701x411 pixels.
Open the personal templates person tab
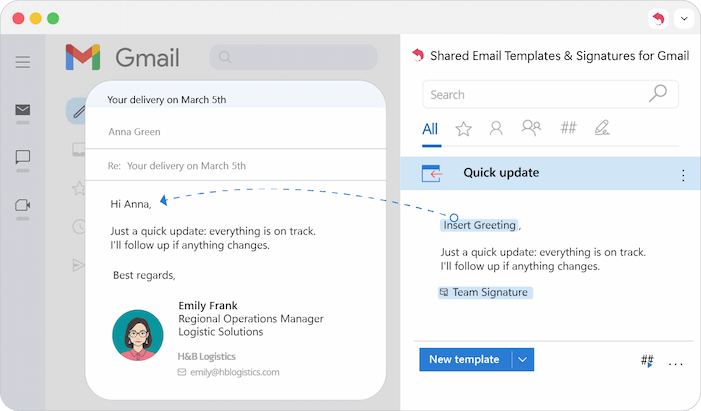click(x=496, y=128)
